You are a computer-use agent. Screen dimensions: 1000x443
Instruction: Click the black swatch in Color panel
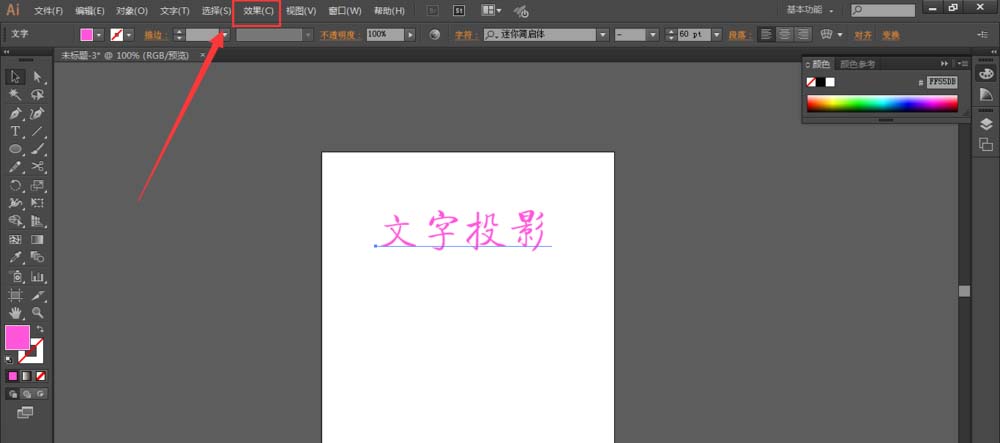(821, 82)
